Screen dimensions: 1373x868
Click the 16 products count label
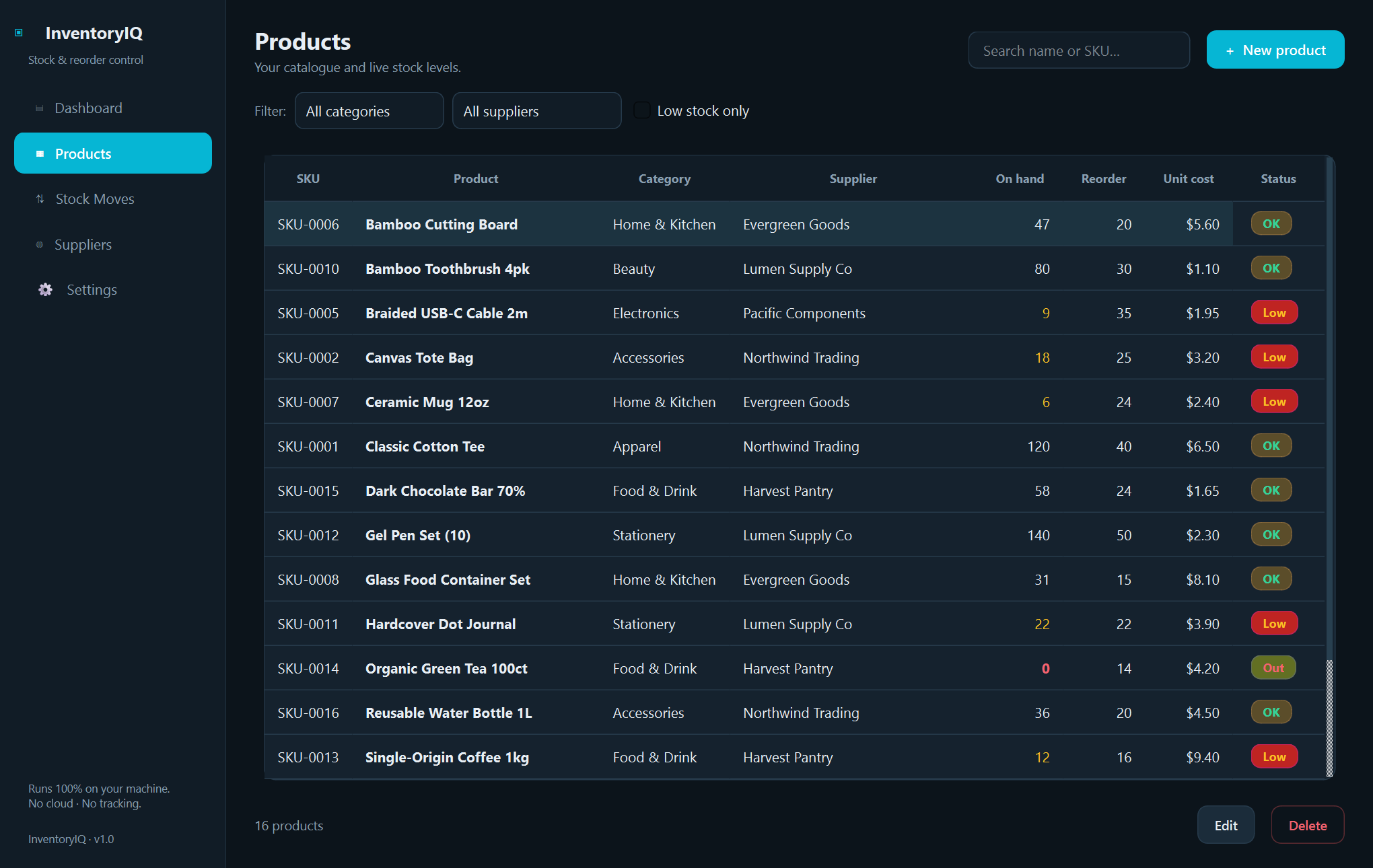[289, 826]
